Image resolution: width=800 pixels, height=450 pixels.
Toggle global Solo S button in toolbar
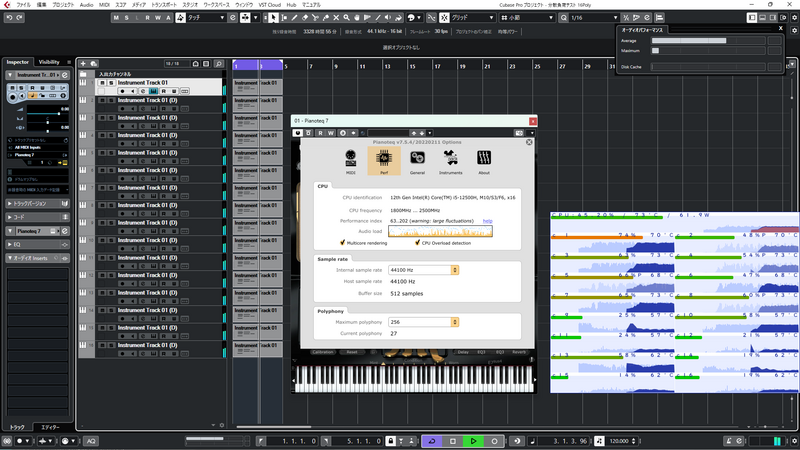click(127, 18)
